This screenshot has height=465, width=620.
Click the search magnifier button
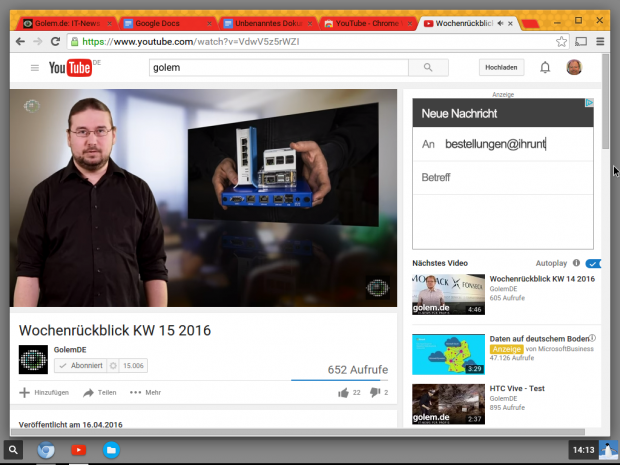click(x=428, y=68)
